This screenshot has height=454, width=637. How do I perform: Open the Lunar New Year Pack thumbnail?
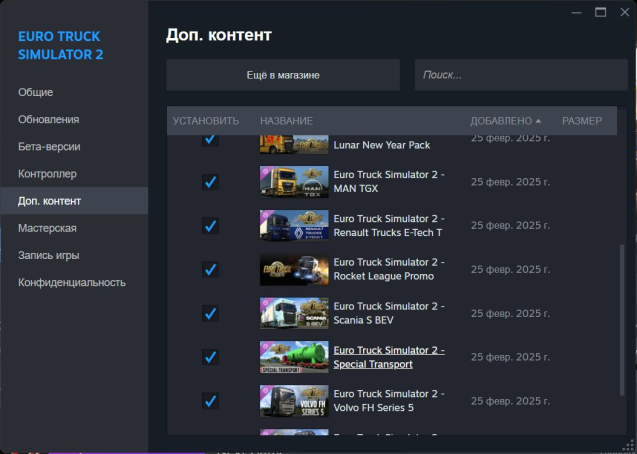(x=294, y=144)
